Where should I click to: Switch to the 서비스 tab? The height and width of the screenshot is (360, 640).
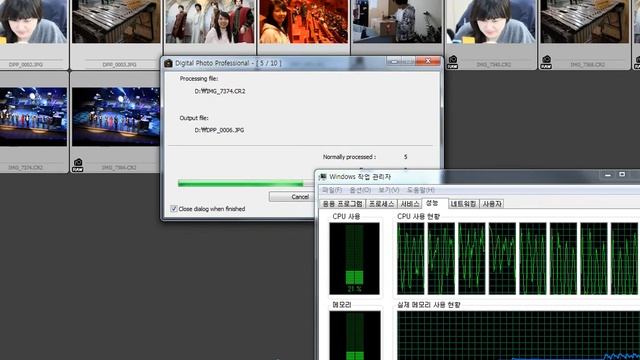[410, 204]
